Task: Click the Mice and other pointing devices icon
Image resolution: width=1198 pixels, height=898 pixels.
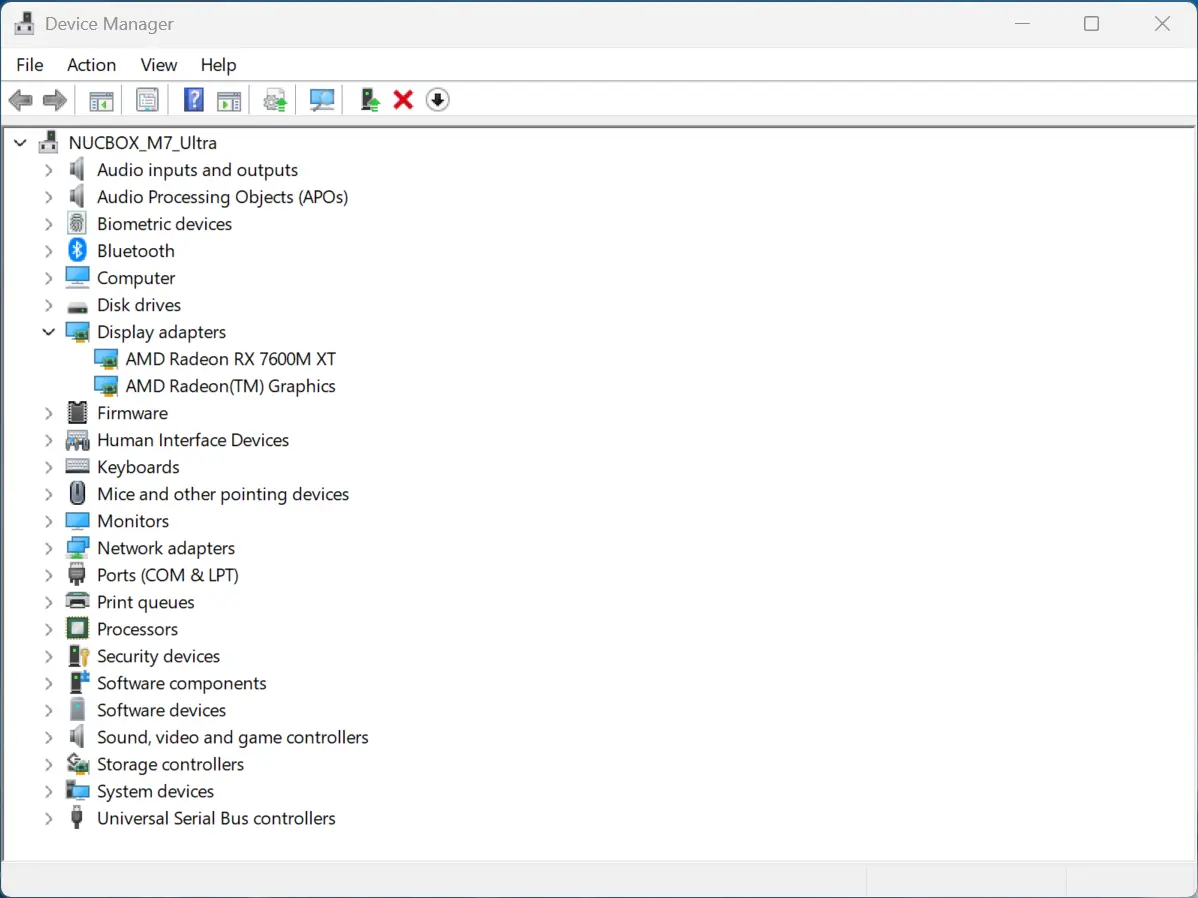Action: (77, 494)
